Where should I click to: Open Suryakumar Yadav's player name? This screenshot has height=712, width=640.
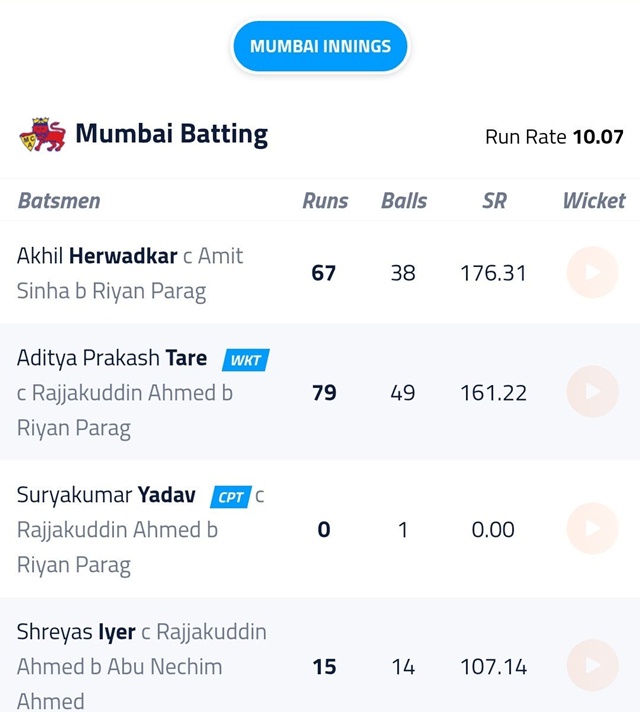[106, 495]
